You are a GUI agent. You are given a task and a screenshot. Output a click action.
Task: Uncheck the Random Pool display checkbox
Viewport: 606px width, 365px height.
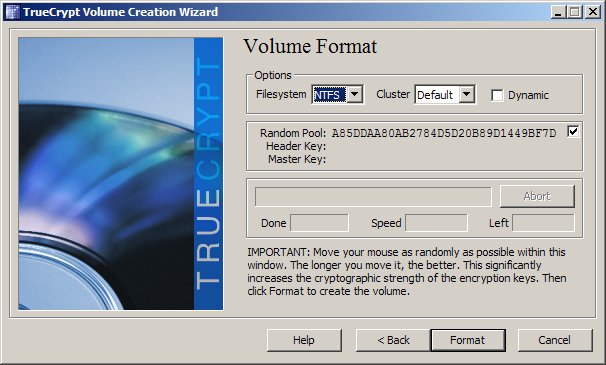click(x=573, y=131)
